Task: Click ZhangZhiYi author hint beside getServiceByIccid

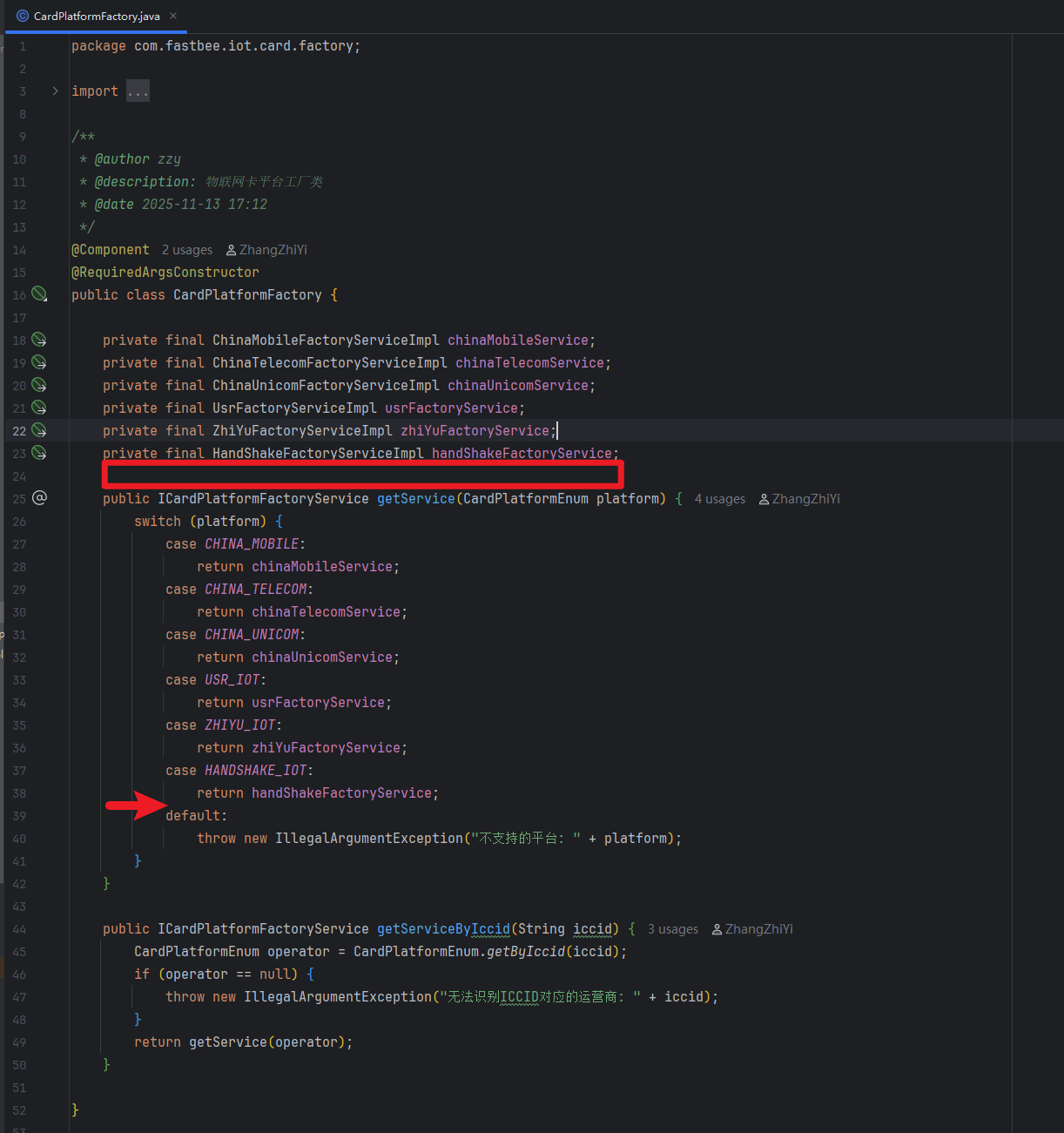Action: coord(758,929)
